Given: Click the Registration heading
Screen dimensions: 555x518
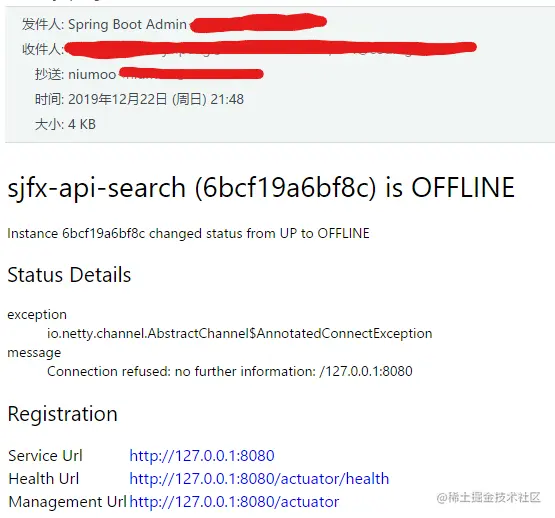Looking at the screenshot, I should [x=62, y=414].
